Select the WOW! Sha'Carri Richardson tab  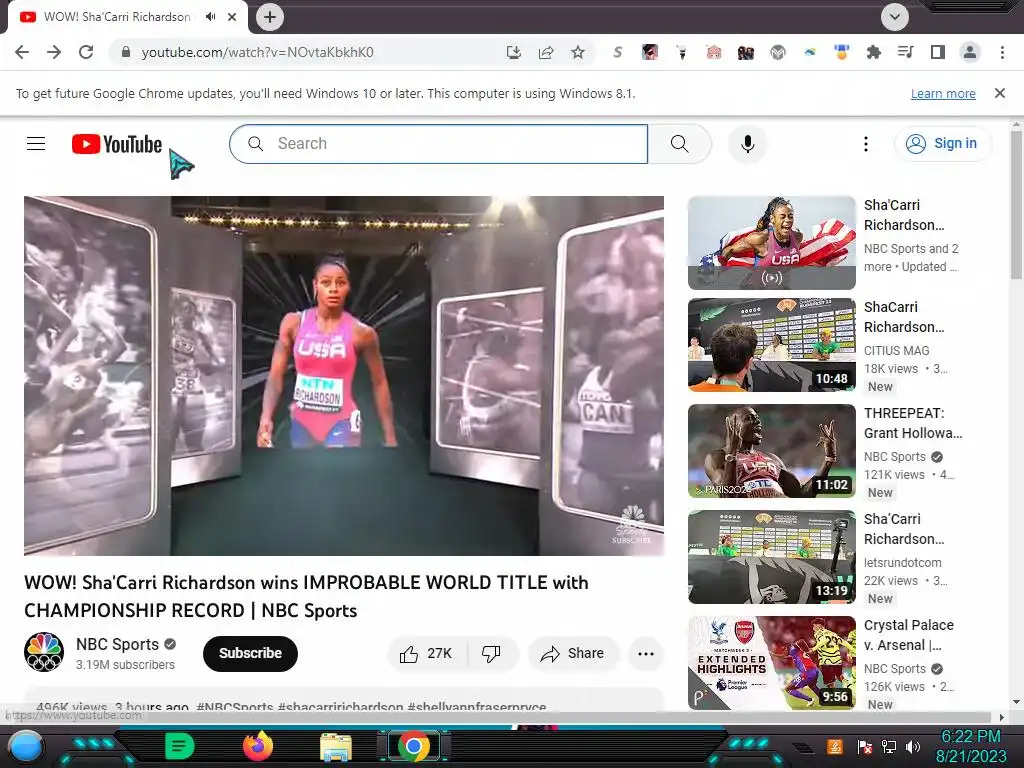coord(118,17)
